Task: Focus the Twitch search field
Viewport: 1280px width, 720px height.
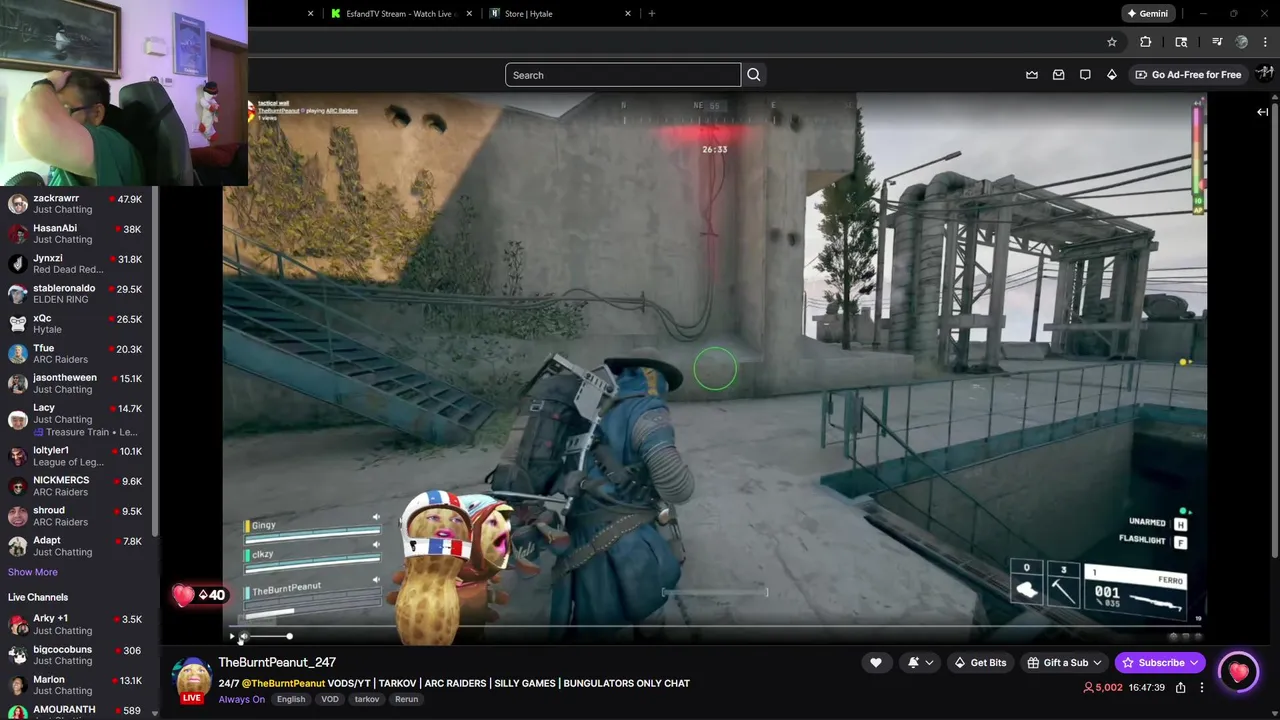Action: [x=623, y=75]
